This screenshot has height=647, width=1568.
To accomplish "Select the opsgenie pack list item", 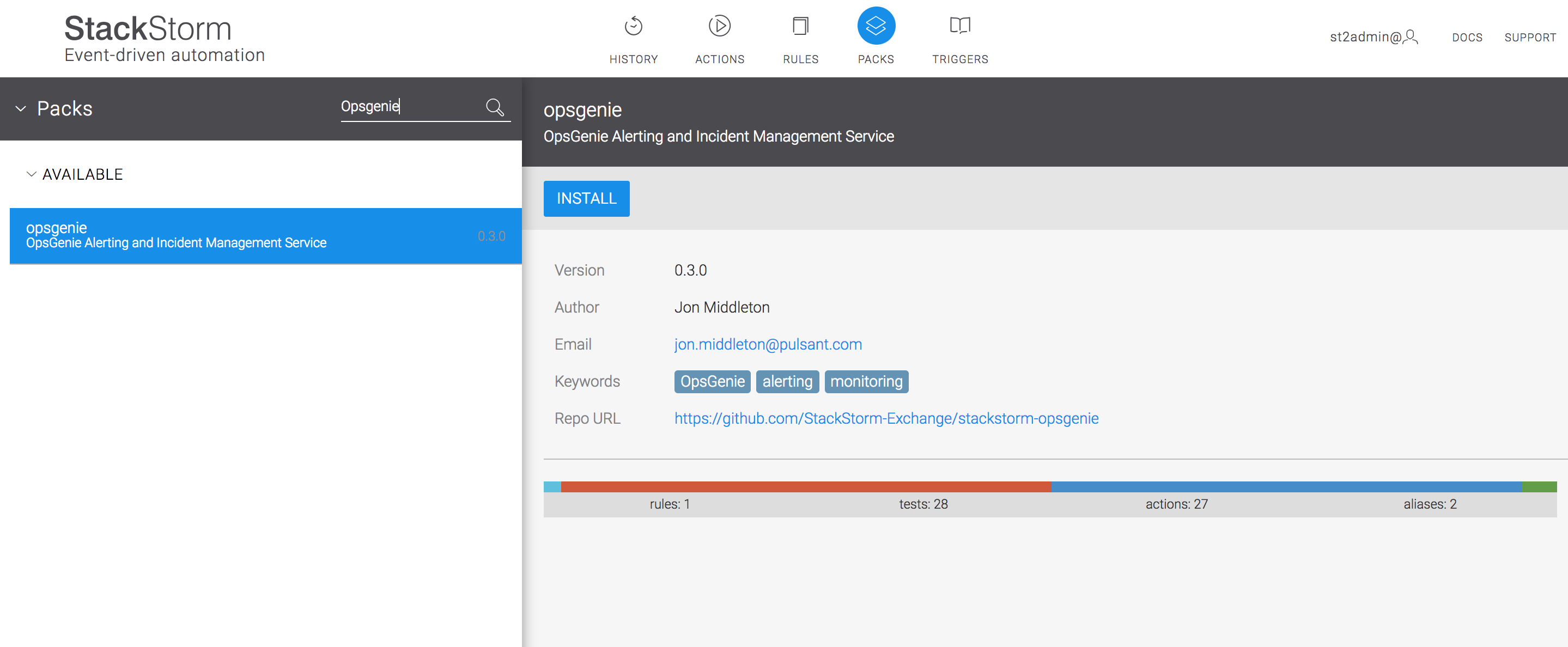I will click(265, 236).
